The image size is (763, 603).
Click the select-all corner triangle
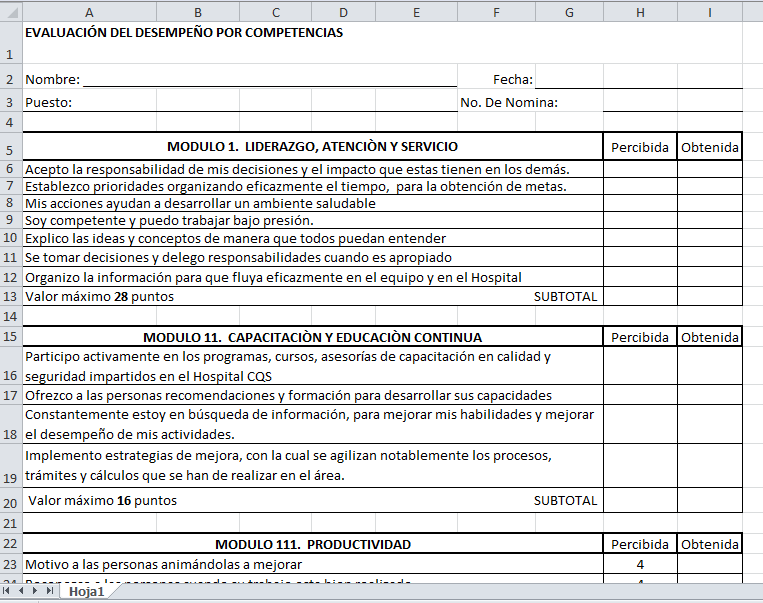click(x=11, y=12)
